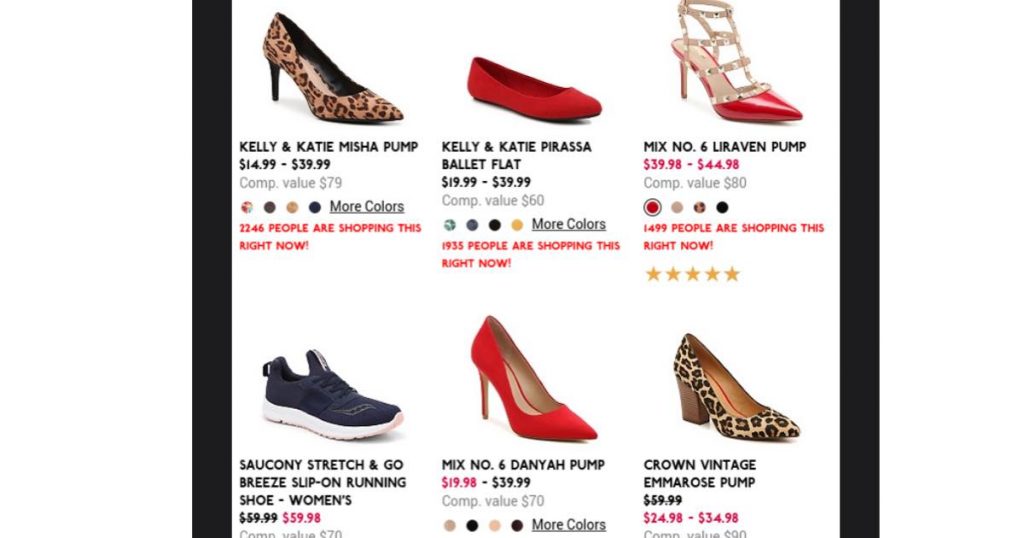Open Mix No. 6 Liraven Pump link
The height and width of the screenshot is (538, 1024).
coord(724,147)
